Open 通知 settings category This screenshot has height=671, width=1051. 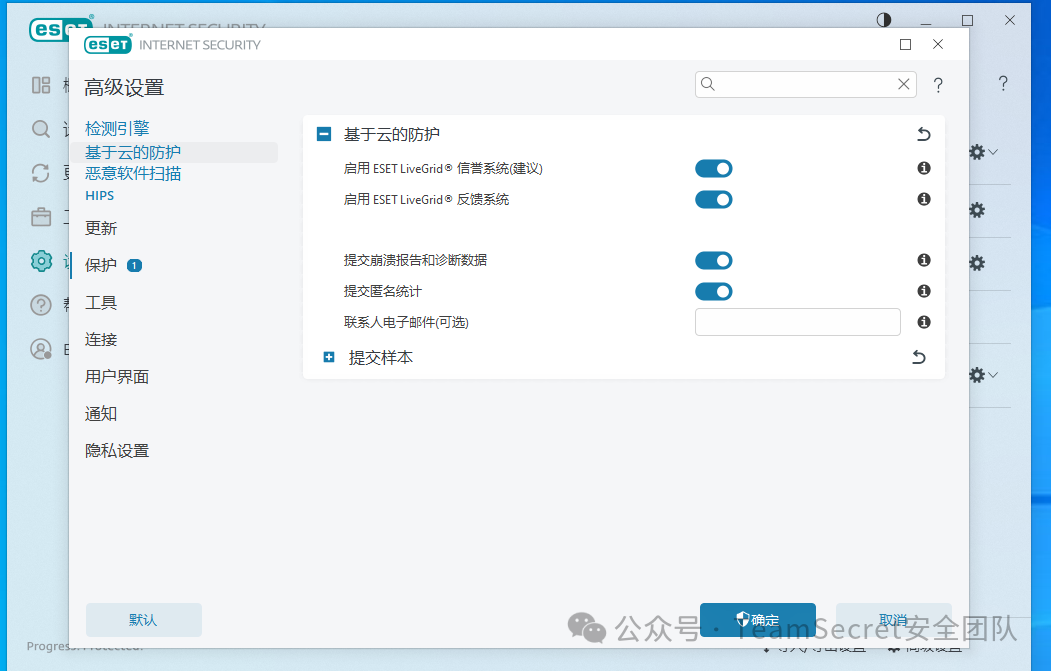pos(101,414)
